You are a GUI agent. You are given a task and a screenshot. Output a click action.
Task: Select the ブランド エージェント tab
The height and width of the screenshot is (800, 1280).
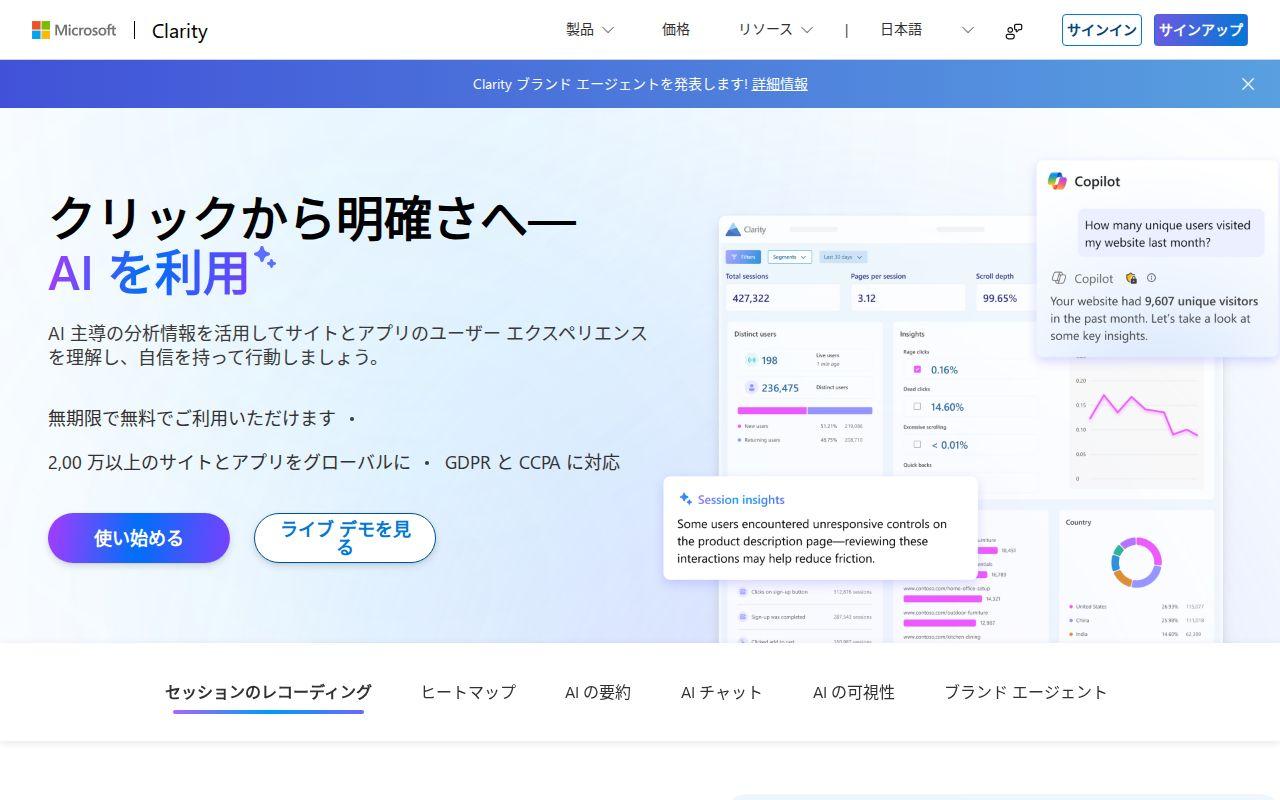point(1026,692)
